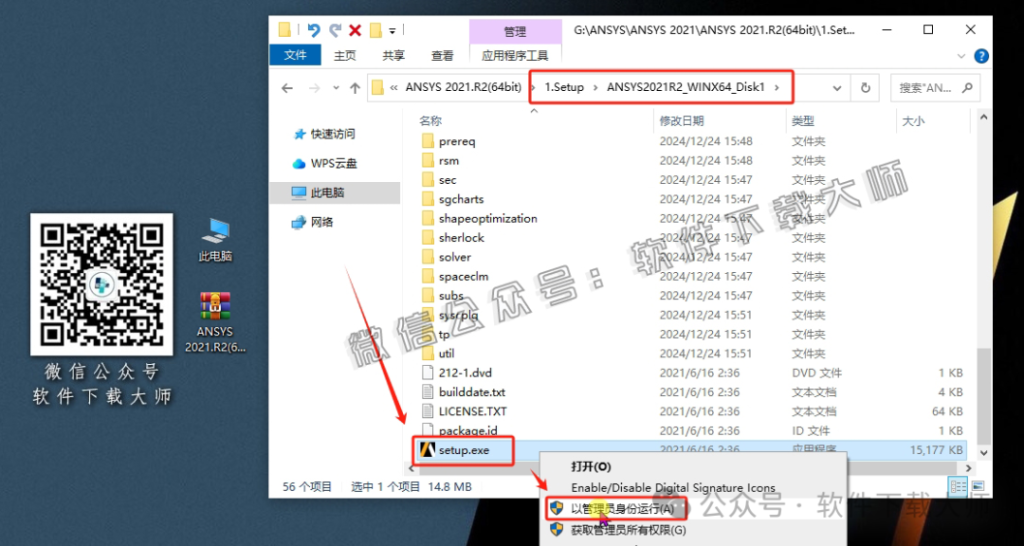Click the forward navigation arrow

pos(315,88)
